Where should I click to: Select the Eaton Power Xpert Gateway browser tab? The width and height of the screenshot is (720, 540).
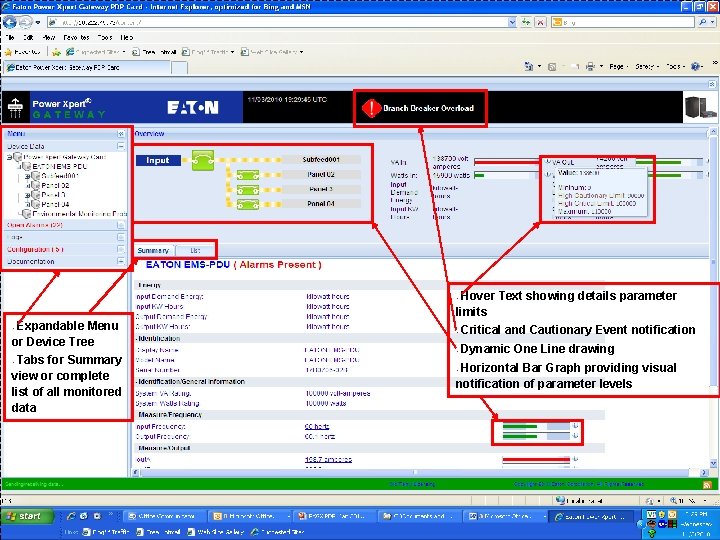pyautogui.click(x=87, y=68)
